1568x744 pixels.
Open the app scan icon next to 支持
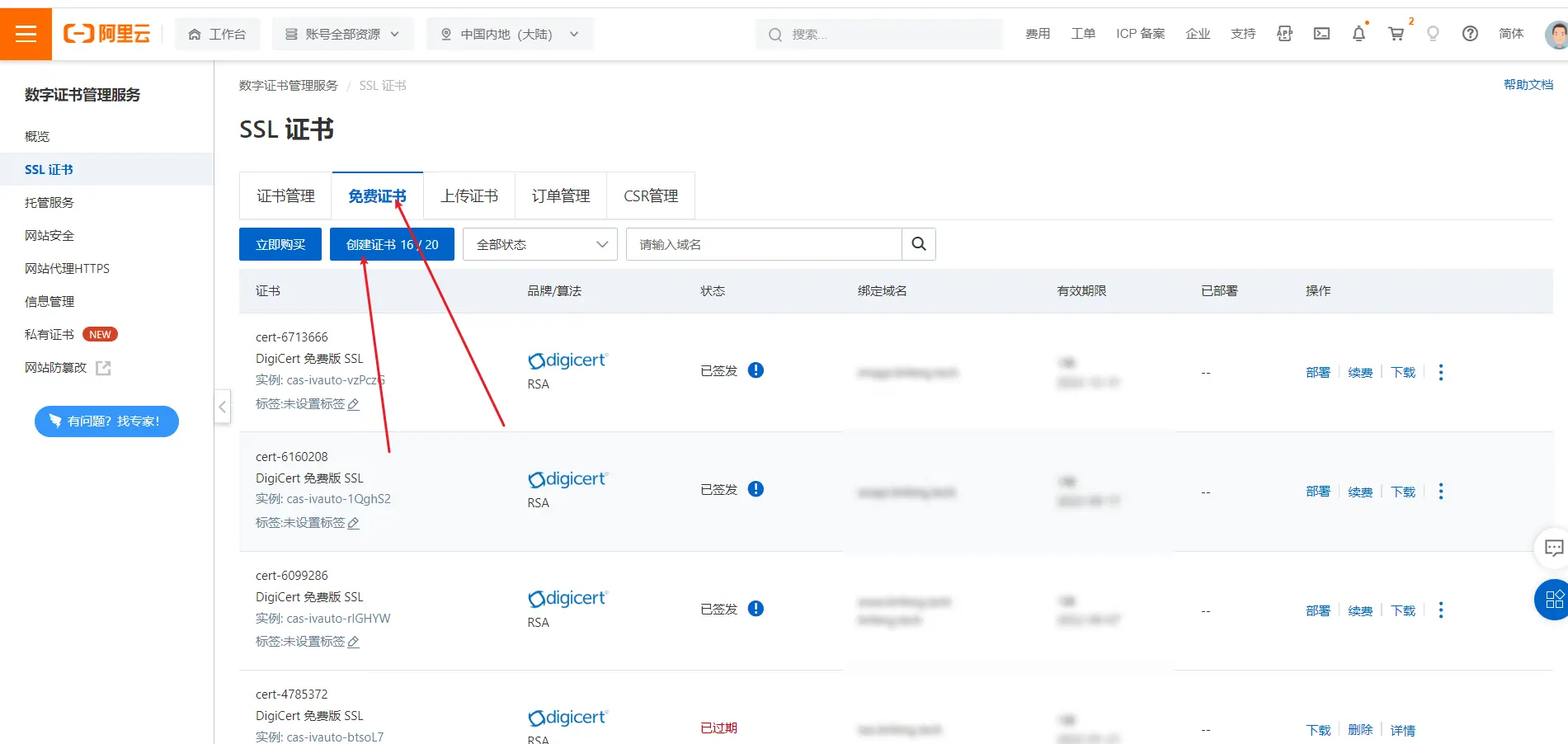(x=1284, y=34)
